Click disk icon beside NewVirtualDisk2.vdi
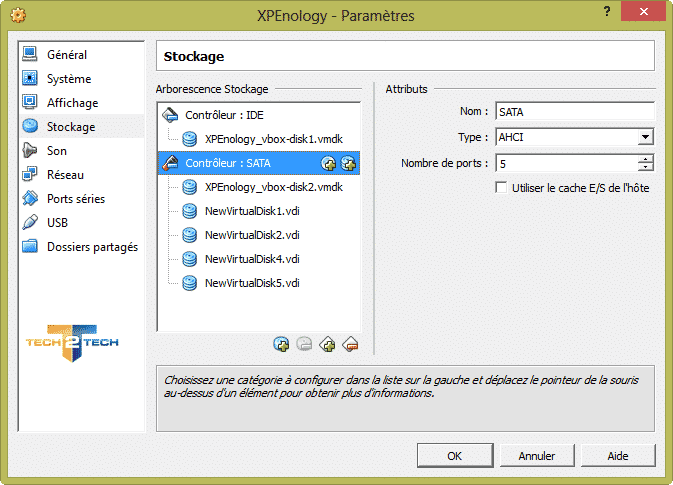This screenshot has height=485, width=673. (190, 235)
